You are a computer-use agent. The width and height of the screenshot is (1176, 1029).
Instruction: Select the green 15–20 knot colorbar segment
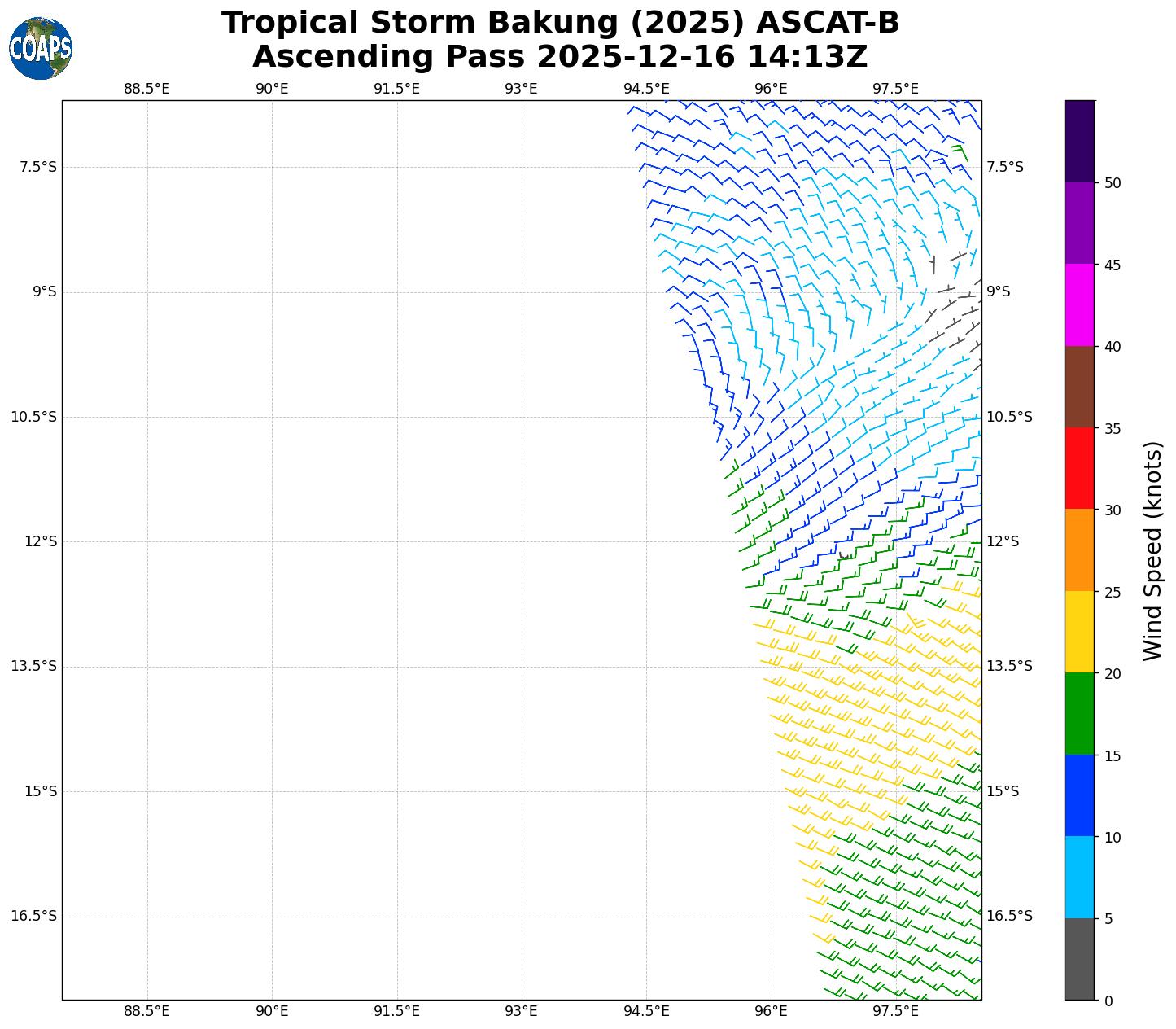(1079, 714)
